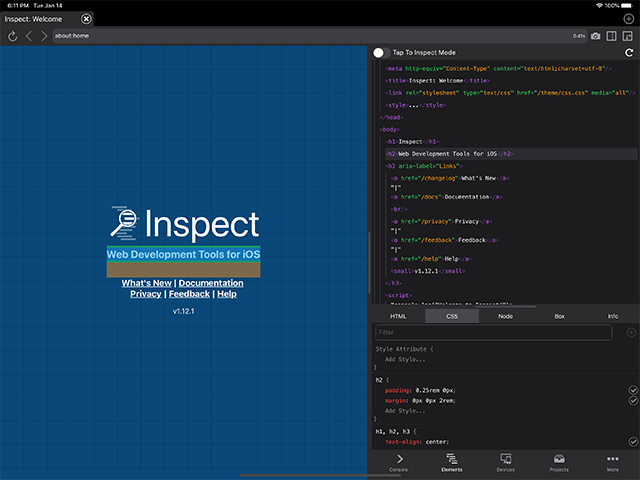The image size is (640, 480).
Task: Open the Privacy link
Action: tap(146, 294)
